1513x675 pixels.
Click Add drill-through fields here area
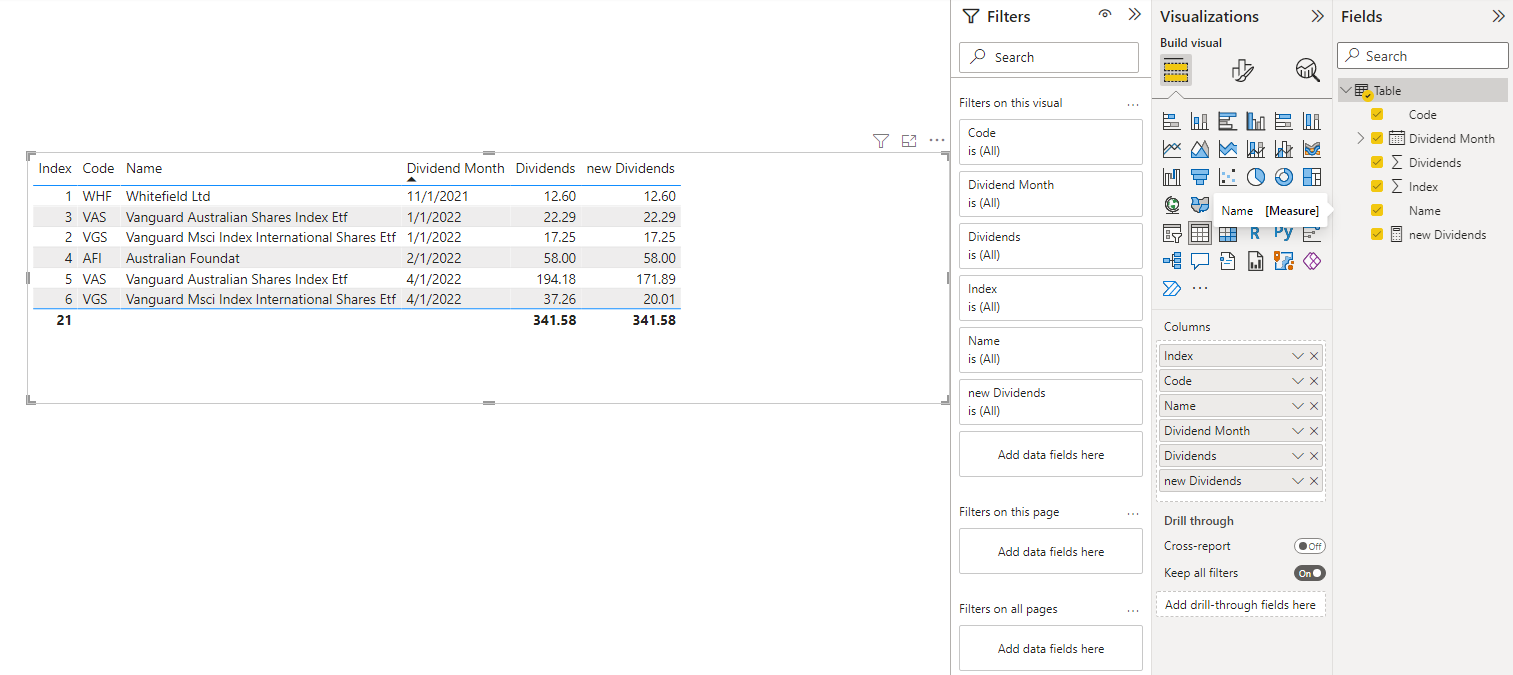click(x=1240, y=605)
